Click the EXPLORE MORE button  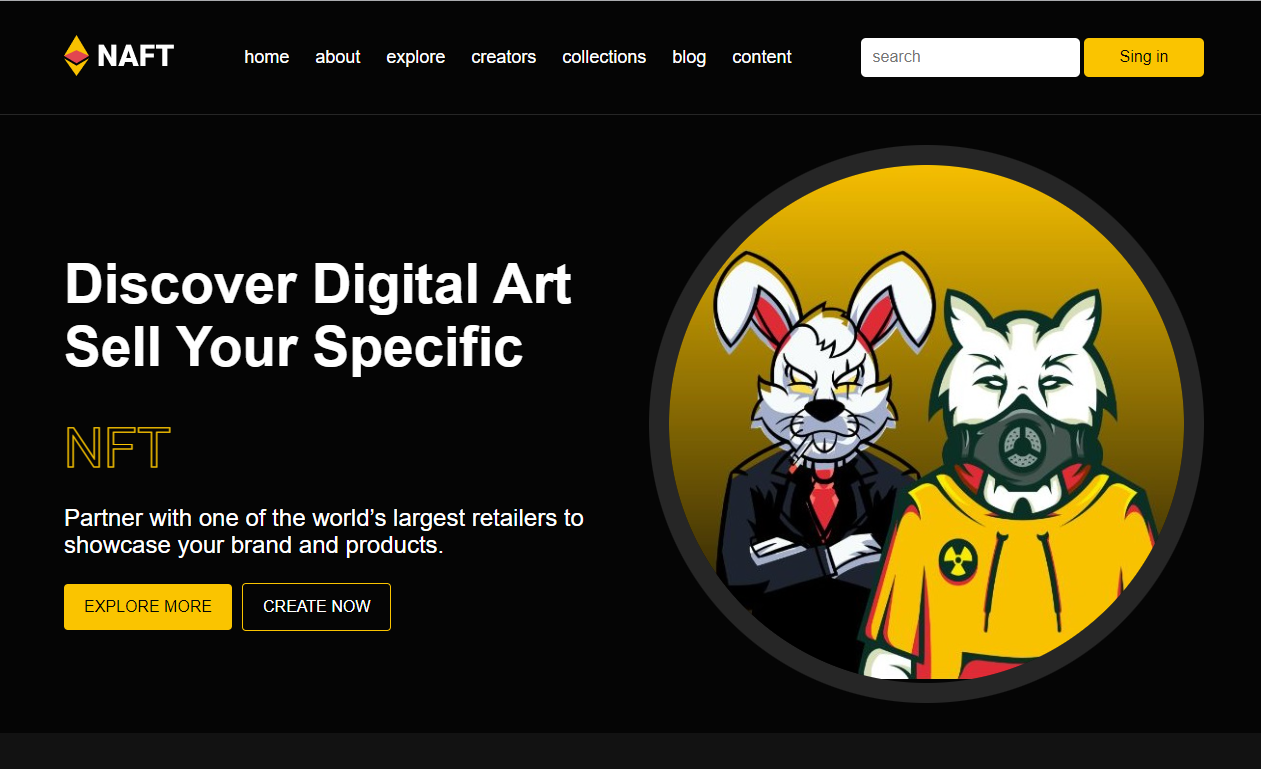(x=148, y=607)
